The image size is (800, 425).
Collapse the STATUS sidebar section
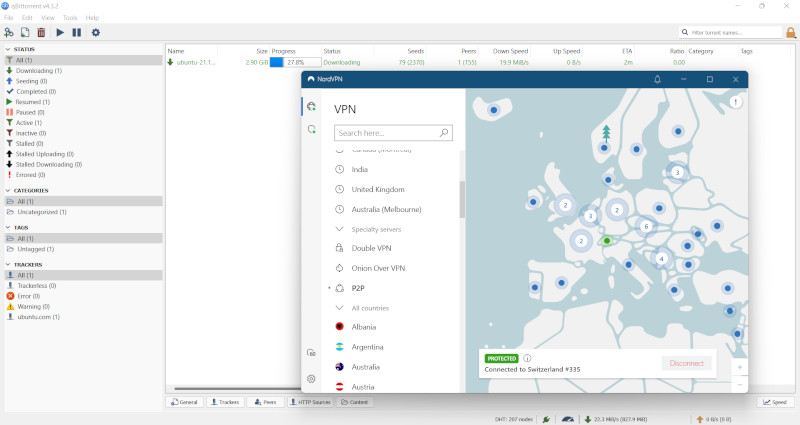(8, 49)
